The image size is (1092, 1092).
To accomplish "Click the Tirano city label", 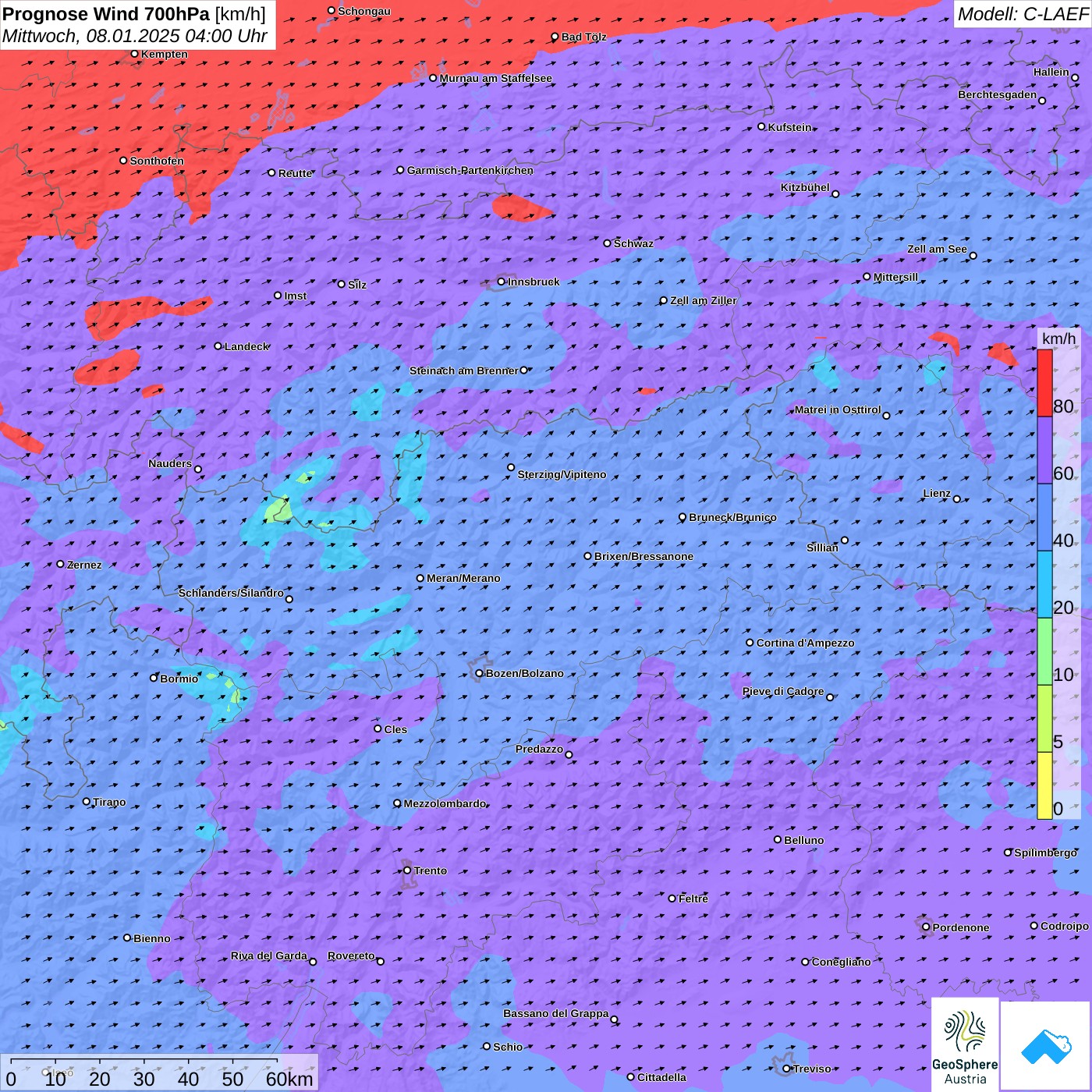I will click(x=109, y=802).
